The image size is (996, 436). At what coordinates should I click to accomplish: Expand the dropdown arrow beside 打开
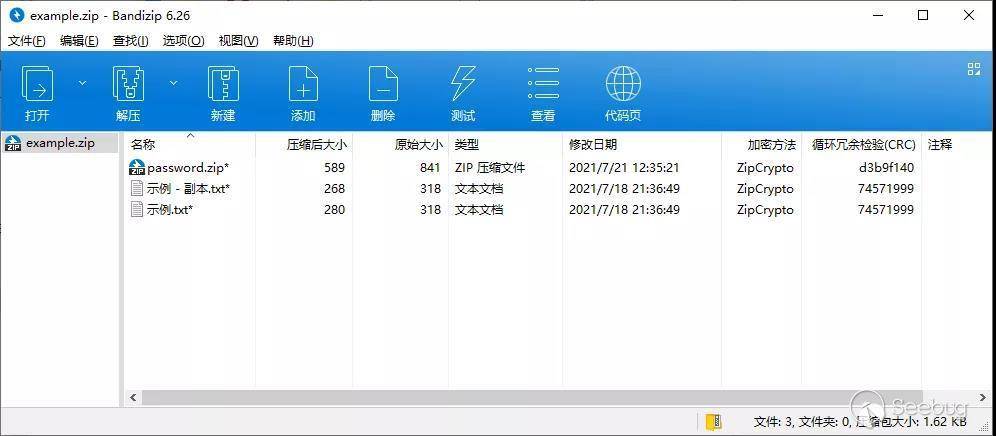pyautogui.click(x=82, y=83)
